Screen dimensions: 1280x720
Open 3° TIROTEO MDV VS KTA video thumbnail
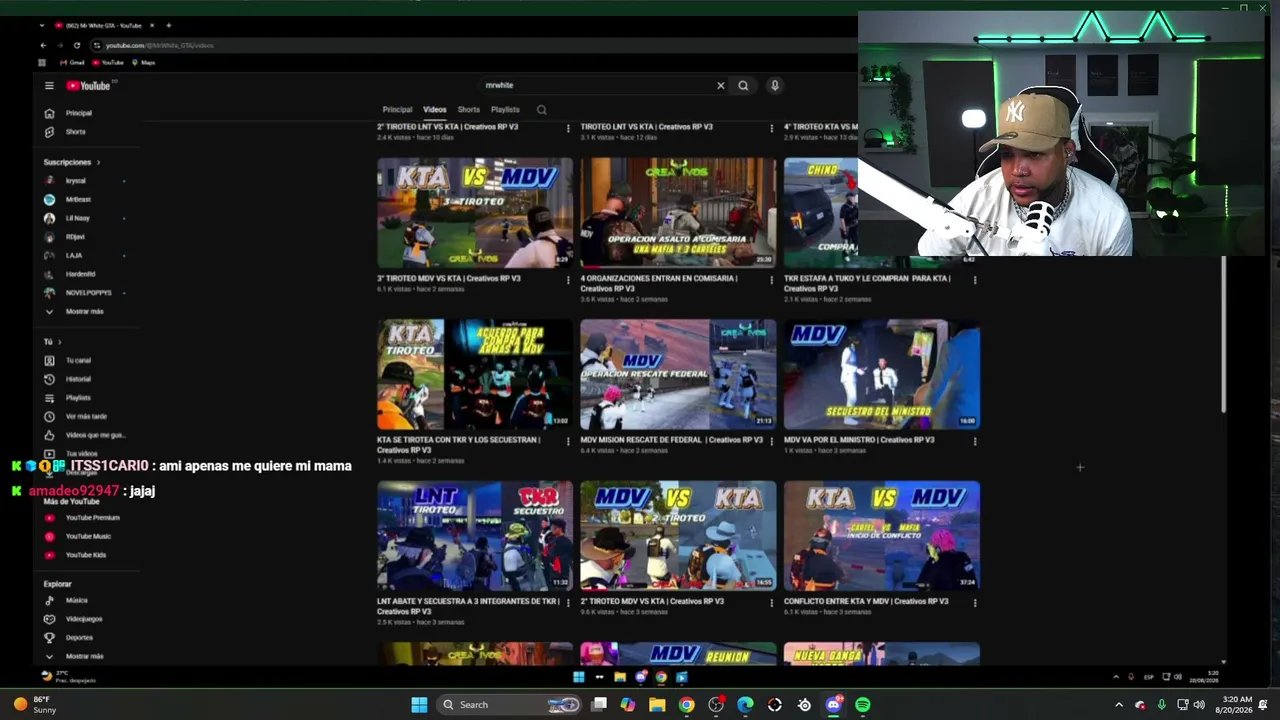[x=475, y=213]
